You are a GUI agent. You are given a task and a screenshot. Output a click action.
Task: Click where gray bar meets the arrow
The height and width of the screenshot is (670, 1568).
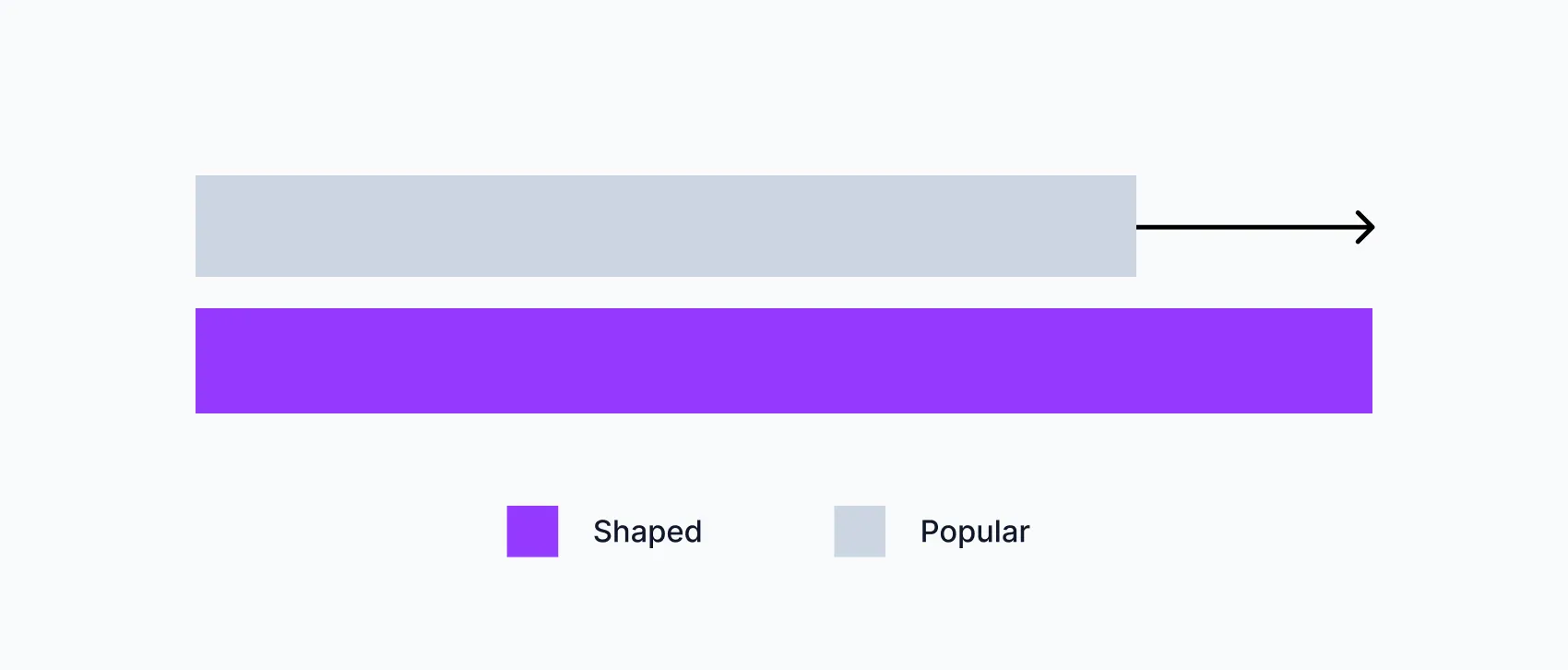[x=1136, y=227]
